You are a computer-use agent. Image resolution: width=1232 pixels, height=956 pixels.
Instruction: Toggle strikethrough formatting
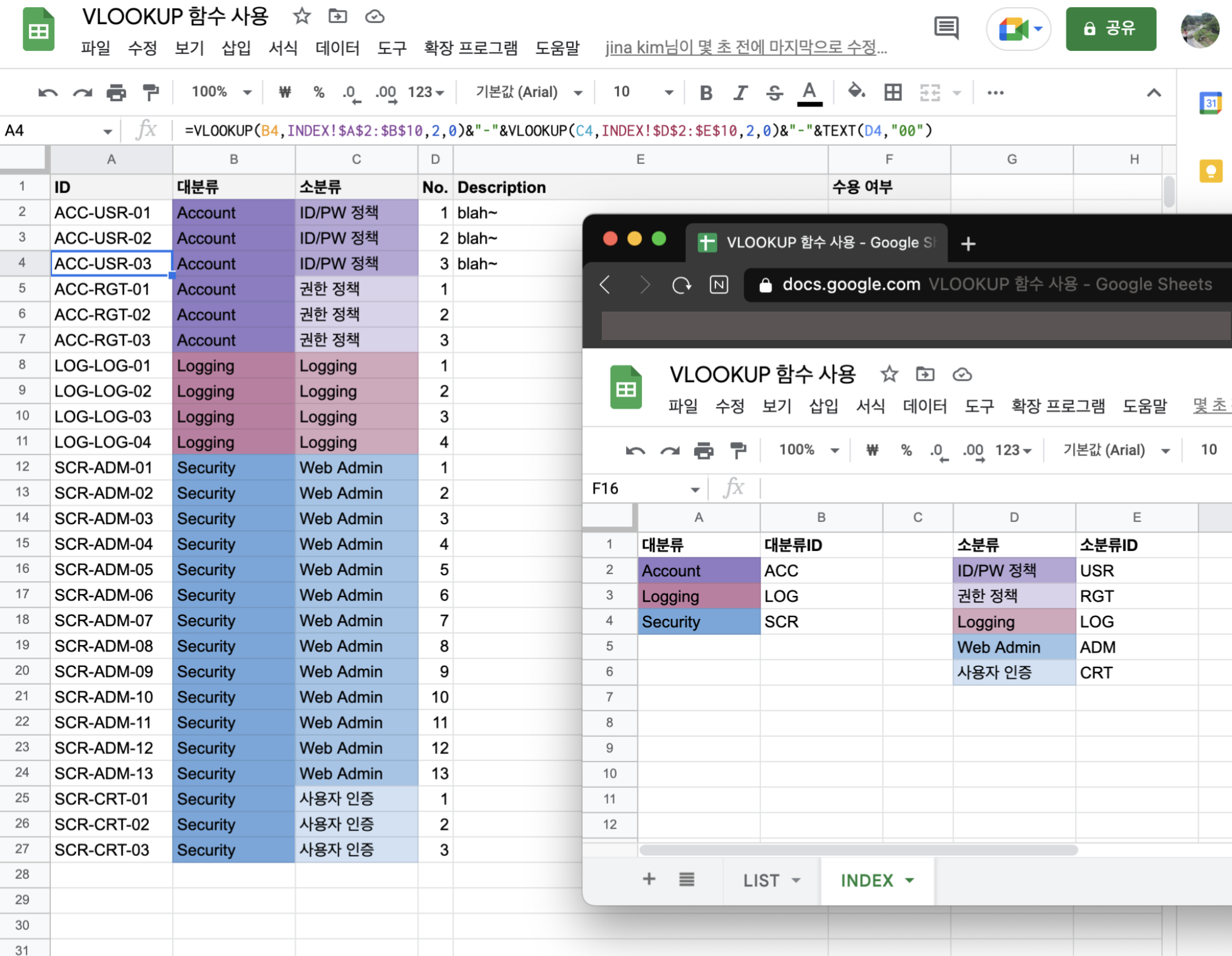774,92
